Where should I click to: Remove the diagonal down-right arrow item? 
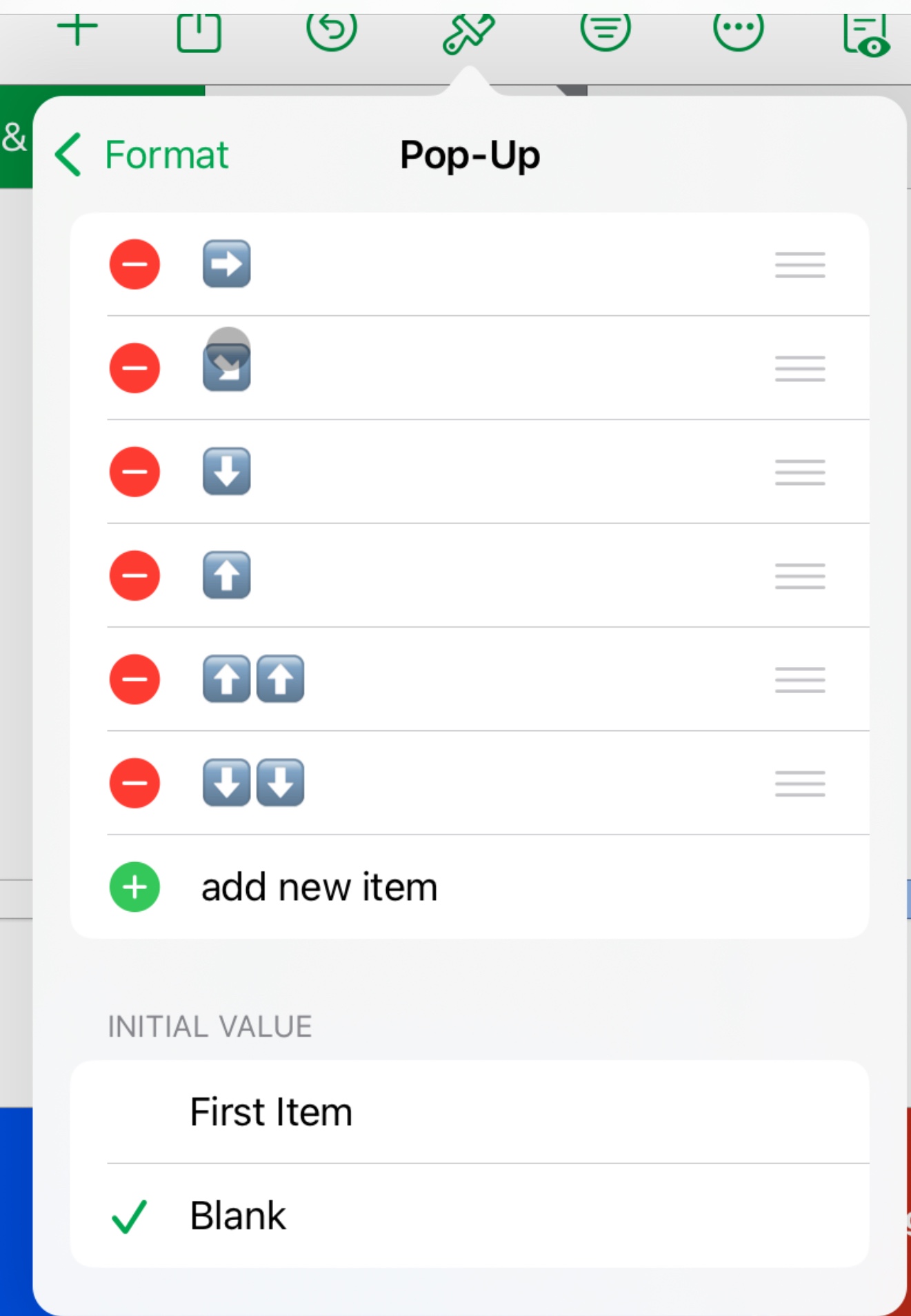tap(134, 368)
